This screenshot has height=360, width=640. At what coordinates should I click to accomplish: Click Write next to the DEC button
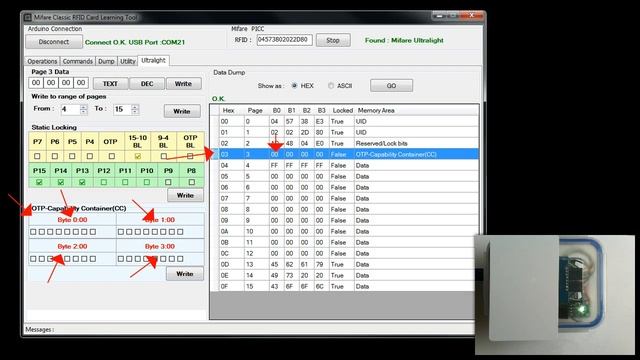click(x=183, y=84)
